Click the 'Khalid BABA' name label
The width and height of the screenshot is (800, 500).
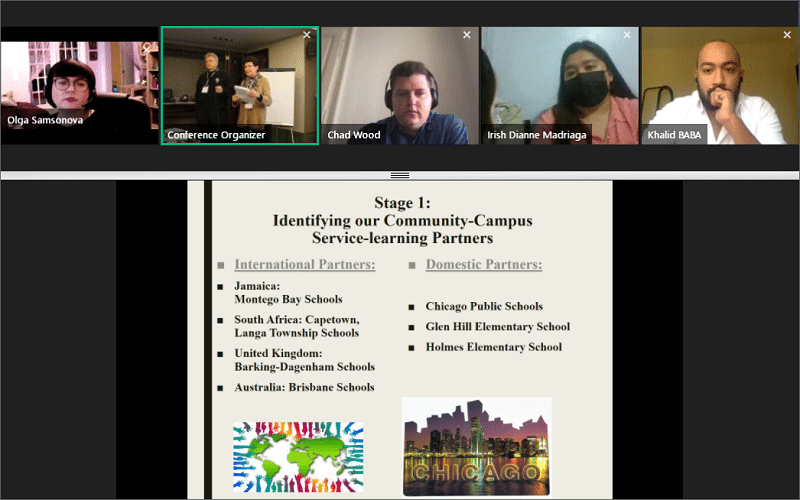pos(674,135)
